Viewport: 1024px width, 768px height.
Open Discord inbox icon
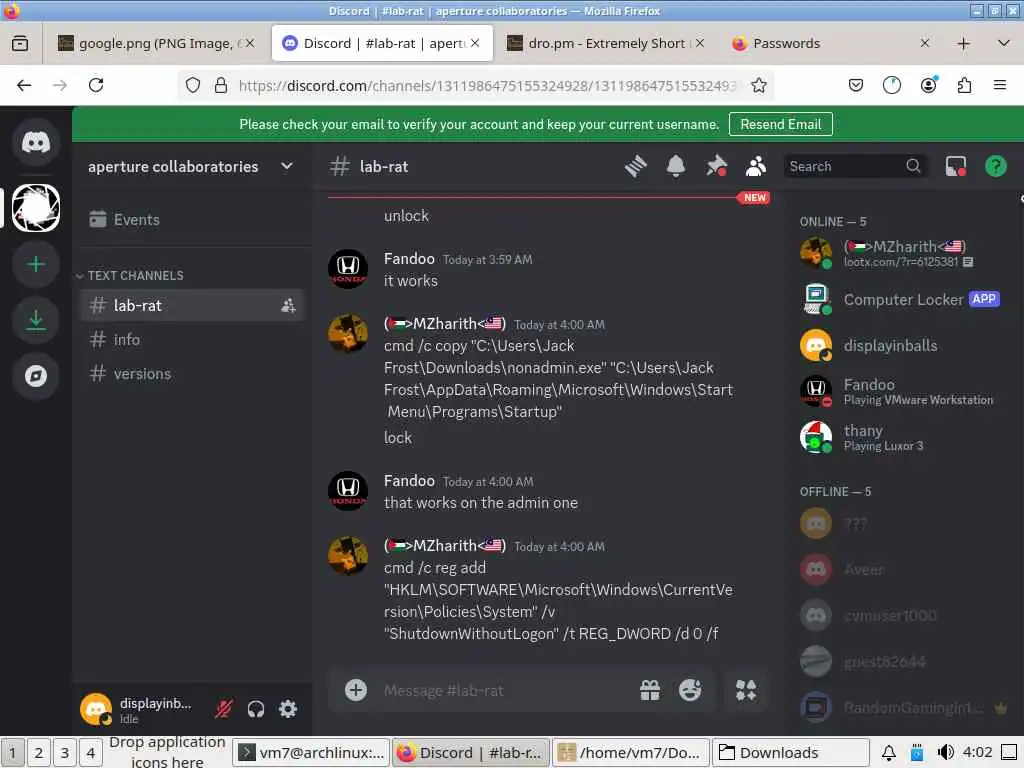(x=955, y=167)
